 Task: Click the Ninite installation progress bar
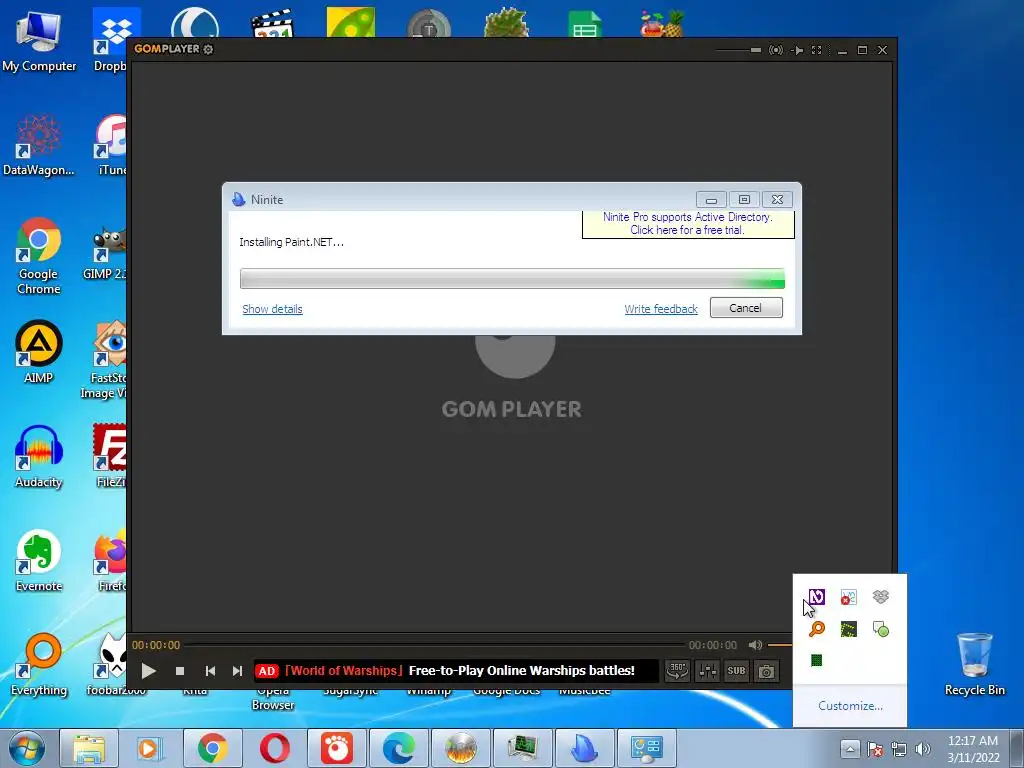[513, 278]
